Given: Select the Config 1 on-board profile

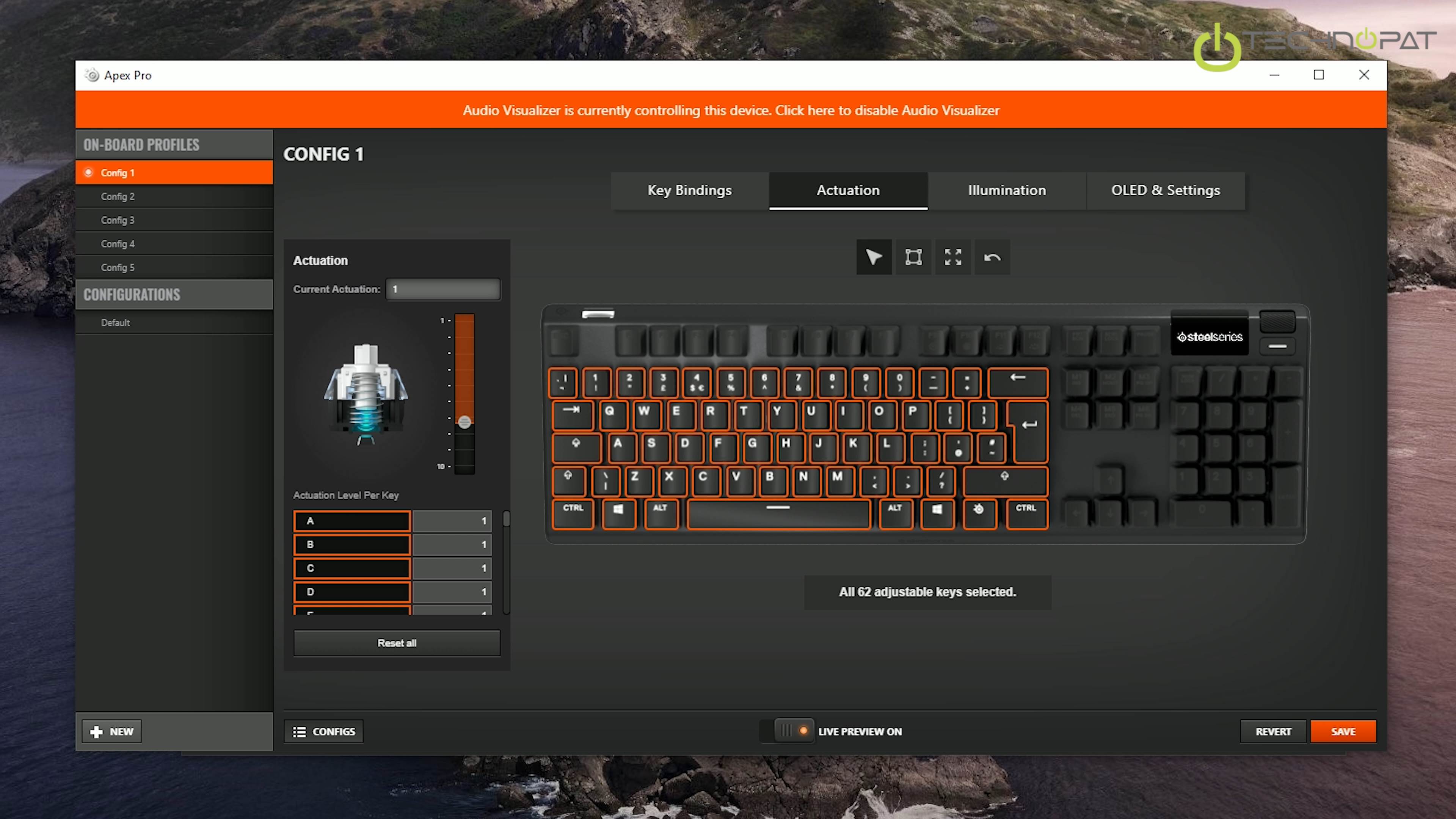Looking at the screenshot, I should pyautogui.click(x=174, y=173).
